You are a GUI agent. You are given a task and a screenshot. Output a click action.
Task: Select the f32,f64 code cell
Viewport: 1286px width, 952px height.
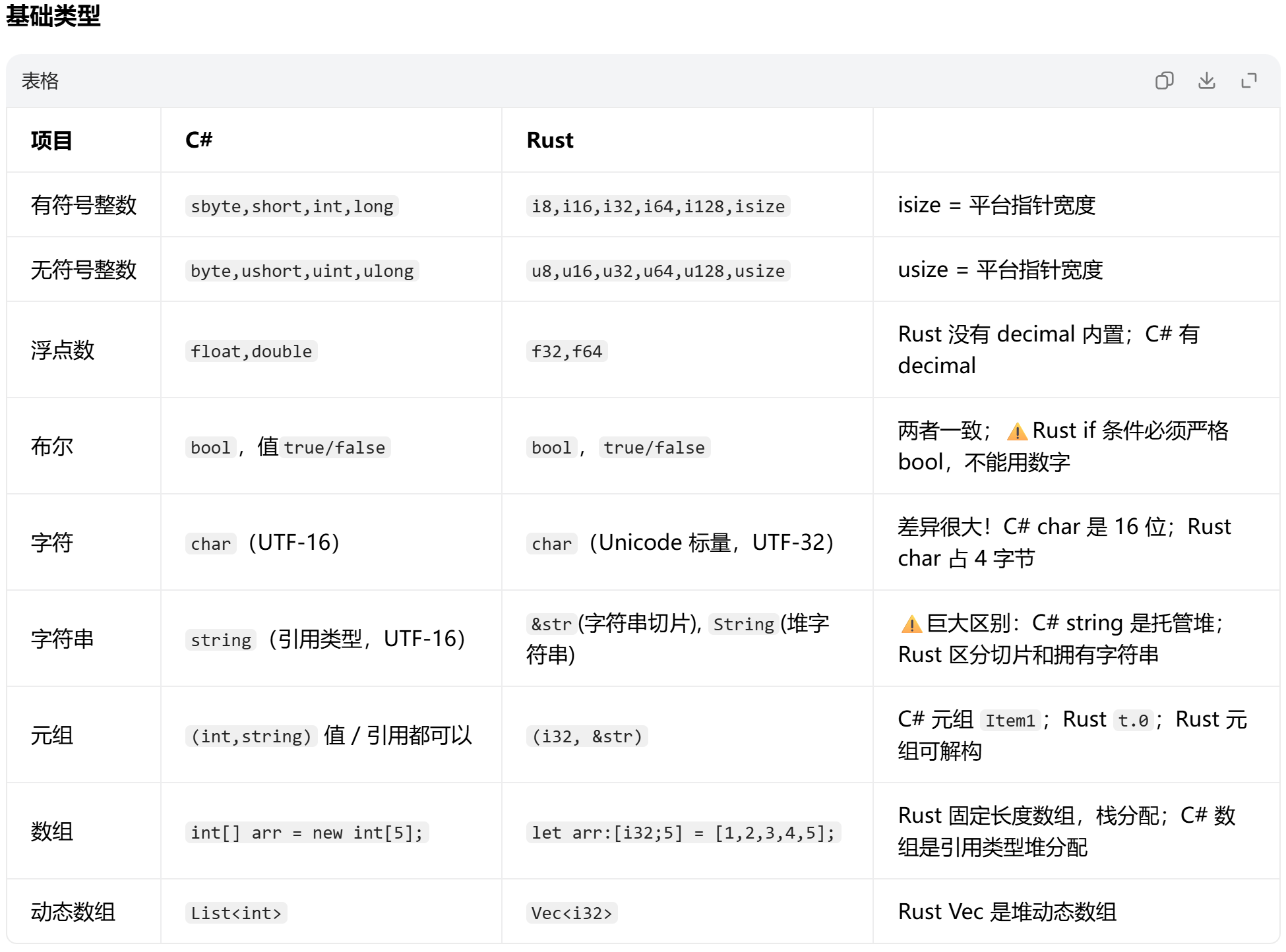(x=567, y=351)
